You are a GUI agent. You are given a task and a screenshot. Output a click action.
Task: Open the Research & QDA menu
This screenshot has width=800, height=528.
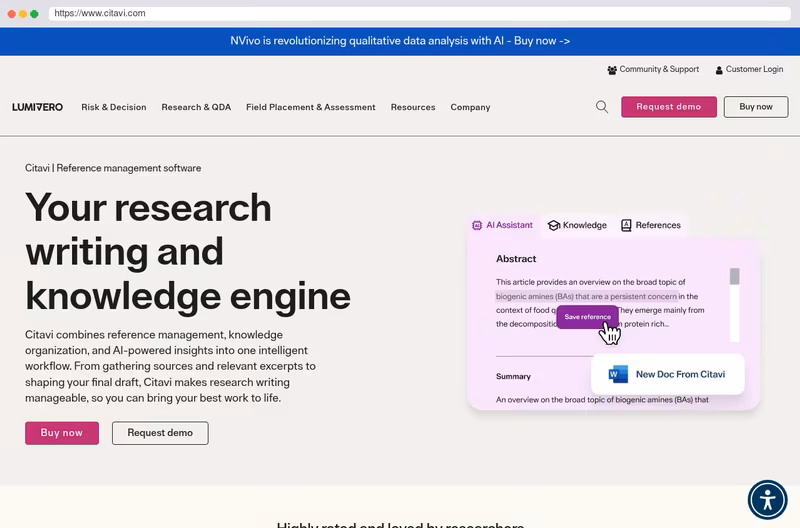click(x=196, y=107)
